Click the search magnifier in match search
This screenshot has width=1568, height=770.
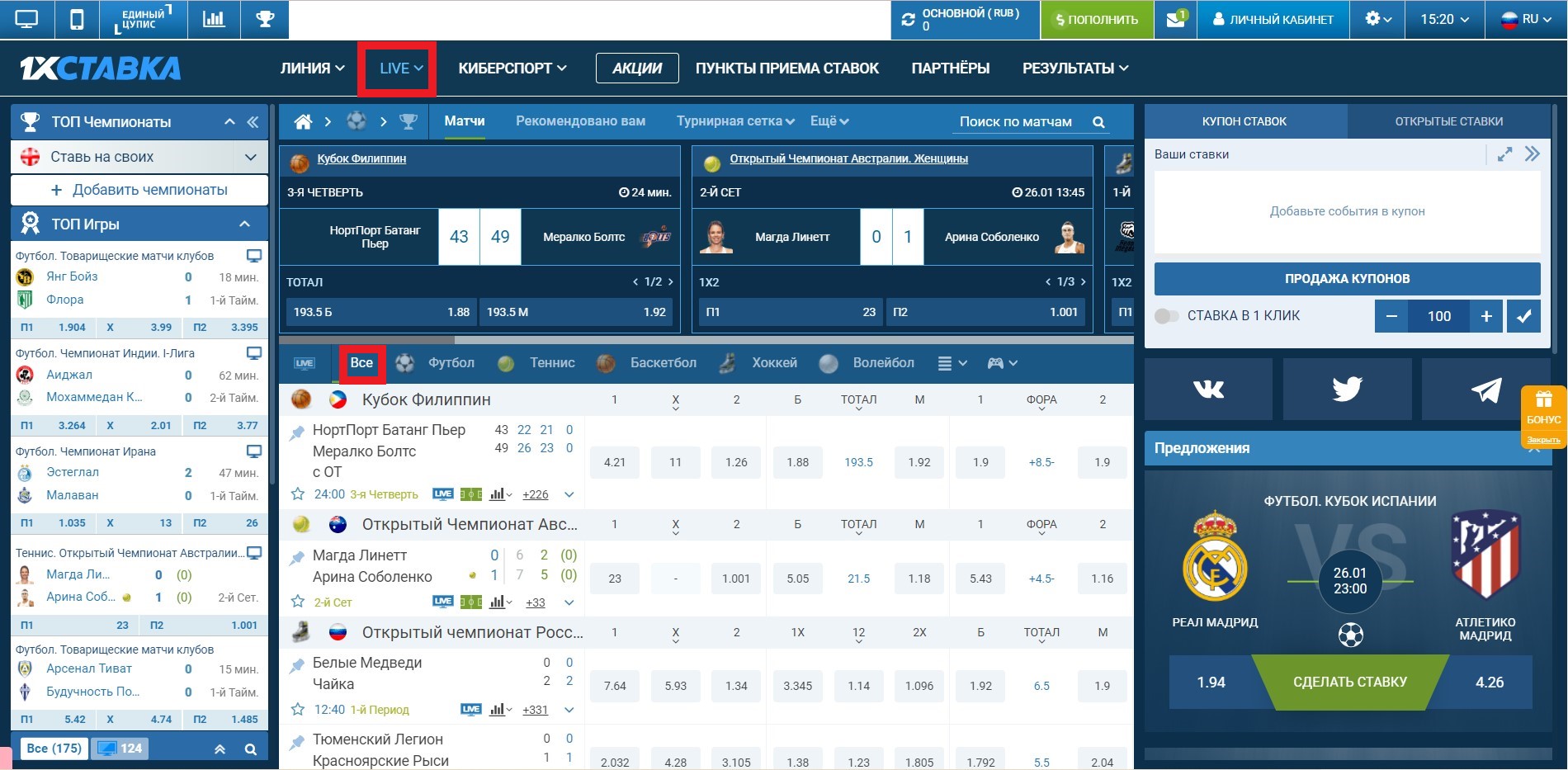pyautogui.click(x=1098, y=122)
